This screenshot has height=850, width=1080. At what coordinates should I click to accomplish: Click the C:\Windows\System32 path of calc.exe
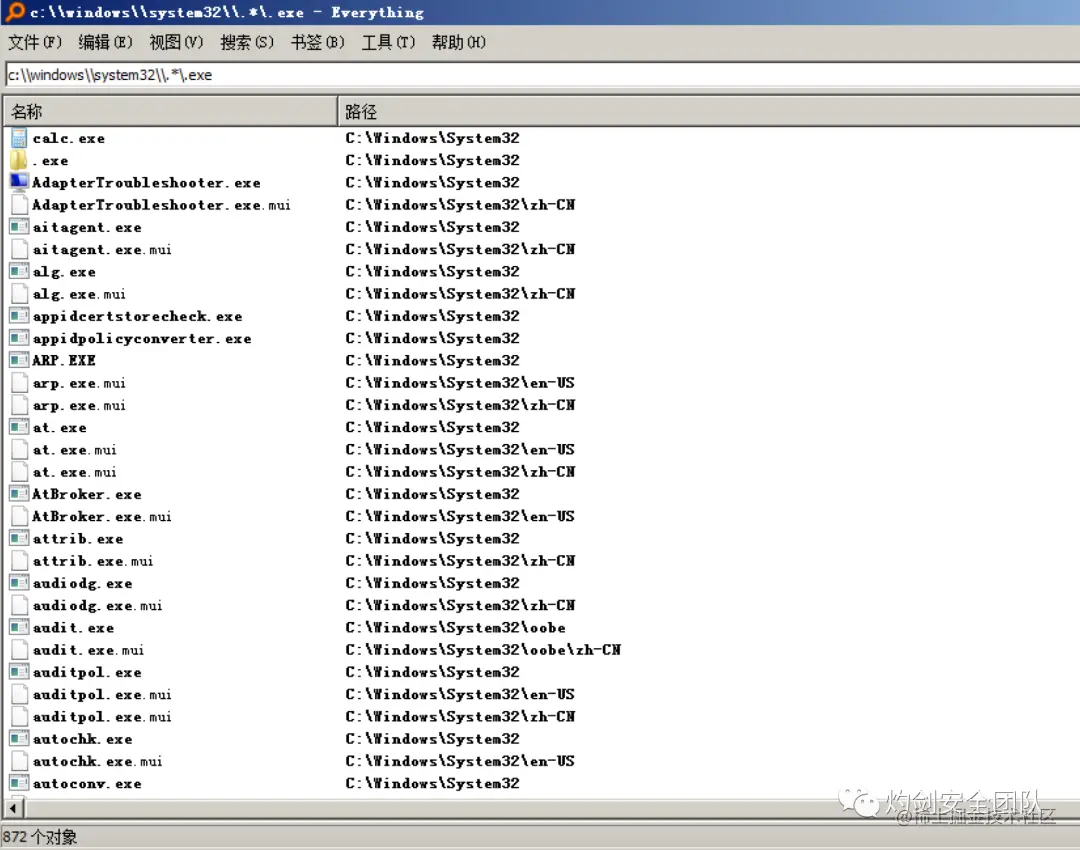coord(433,138)
